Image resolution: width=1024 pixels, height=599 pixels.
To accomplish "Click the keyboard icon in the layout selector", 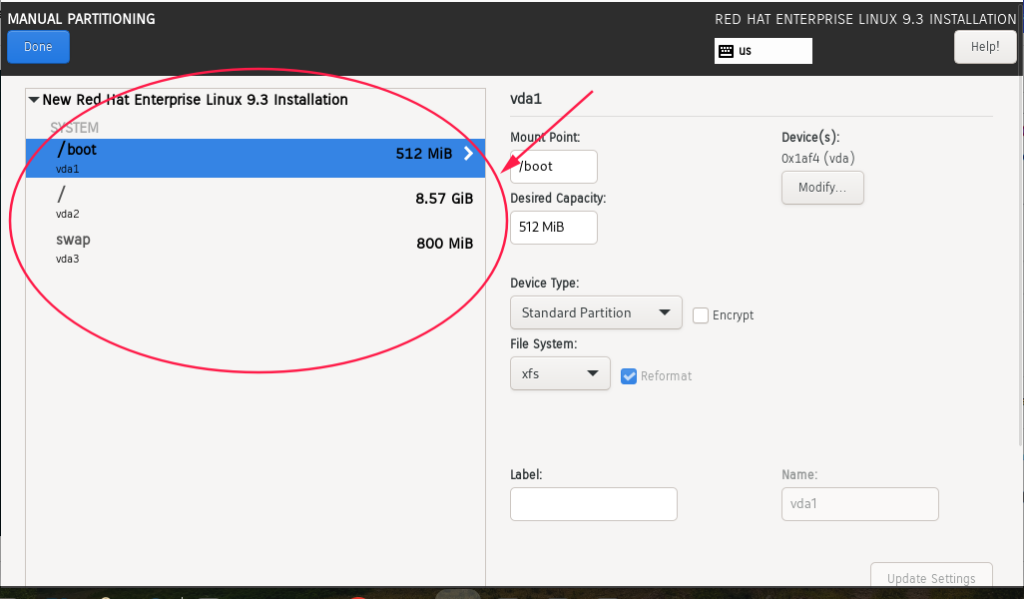I will pyautogui.click(x=726, y=50).
